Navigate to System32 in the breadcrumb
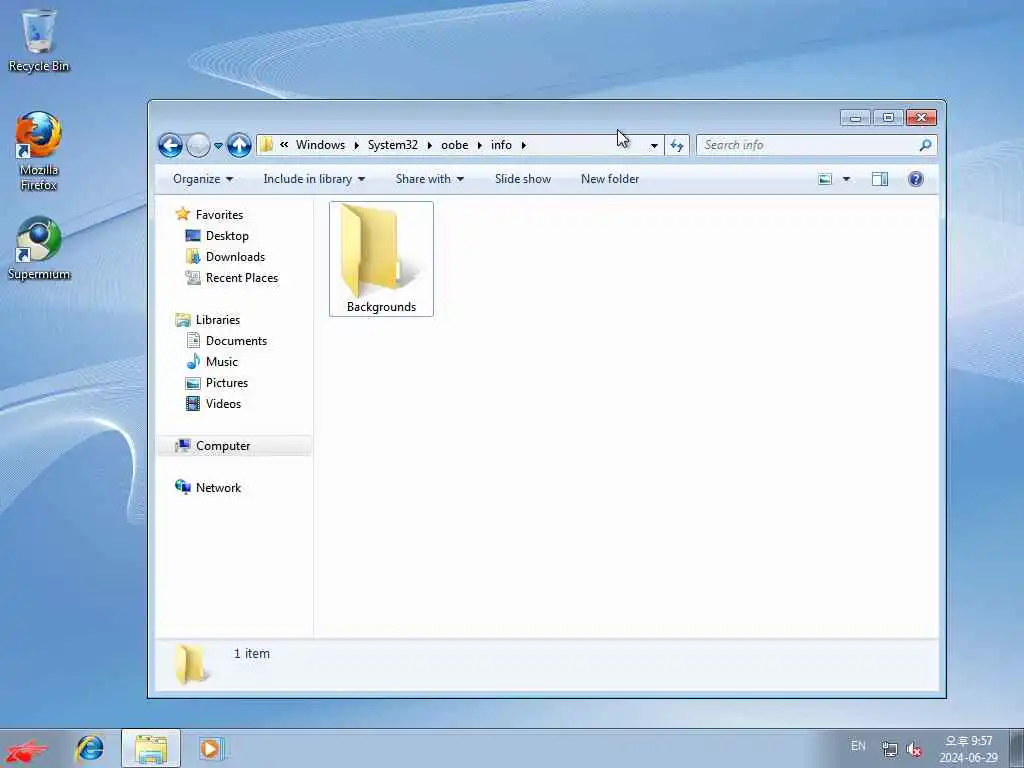 click(x=392, y=145)
